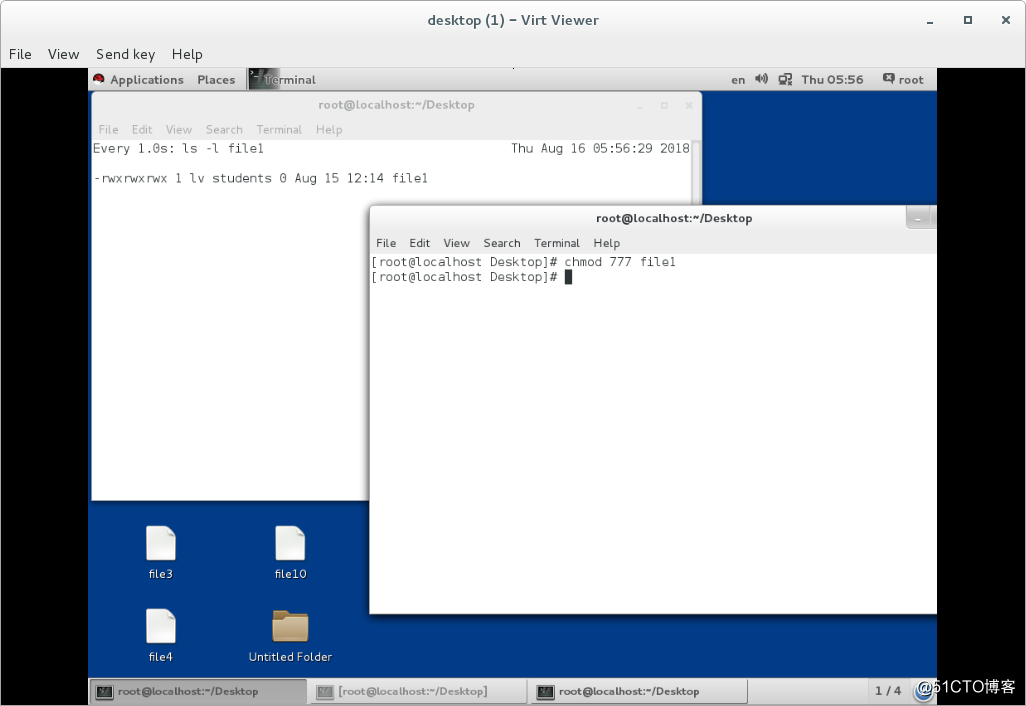Open Edit menu in front terminal

(x=419, y=243)
